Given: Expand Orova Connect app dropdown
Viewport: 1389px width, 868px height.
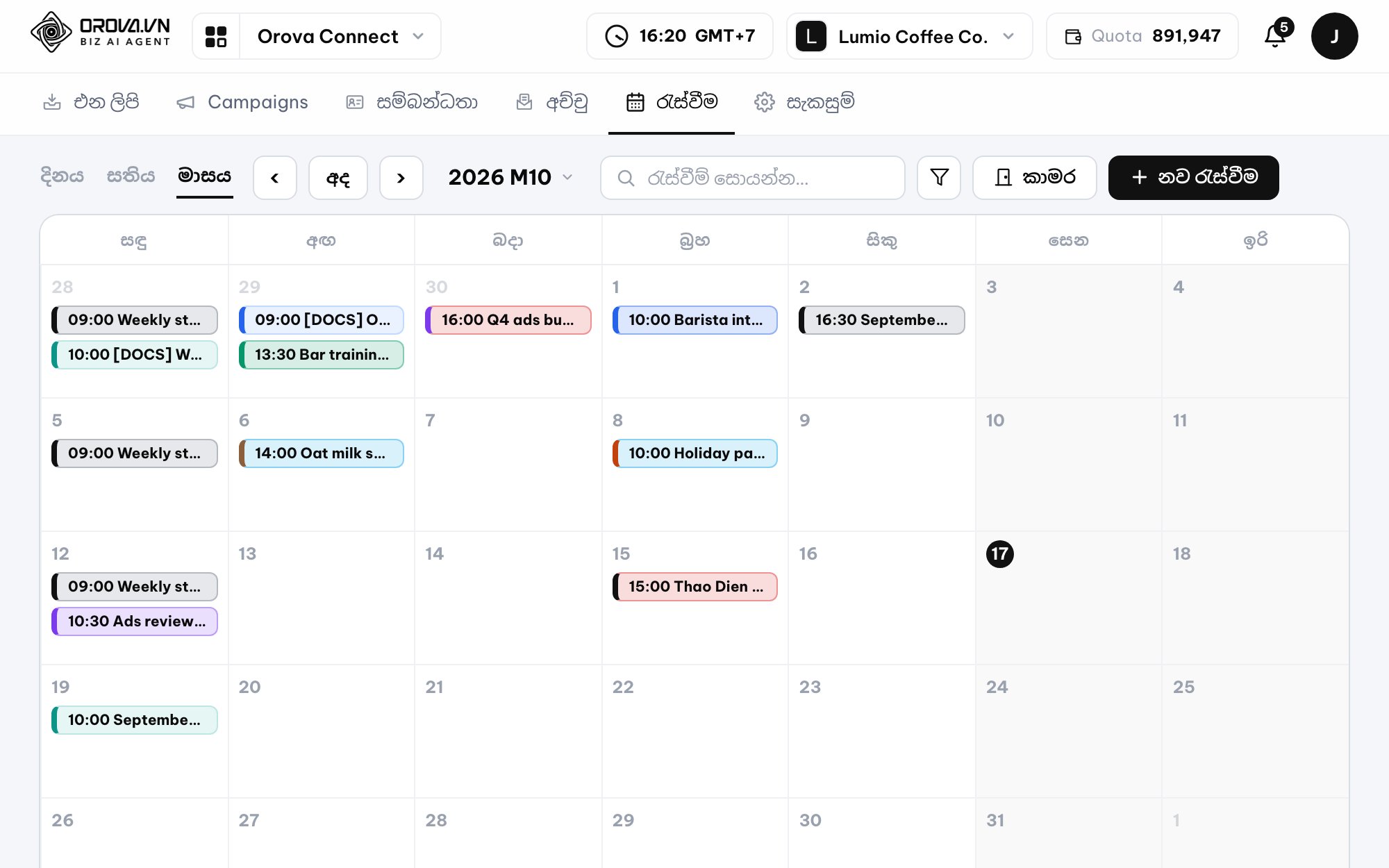Looking at the screenshot, I should [341, 36].
